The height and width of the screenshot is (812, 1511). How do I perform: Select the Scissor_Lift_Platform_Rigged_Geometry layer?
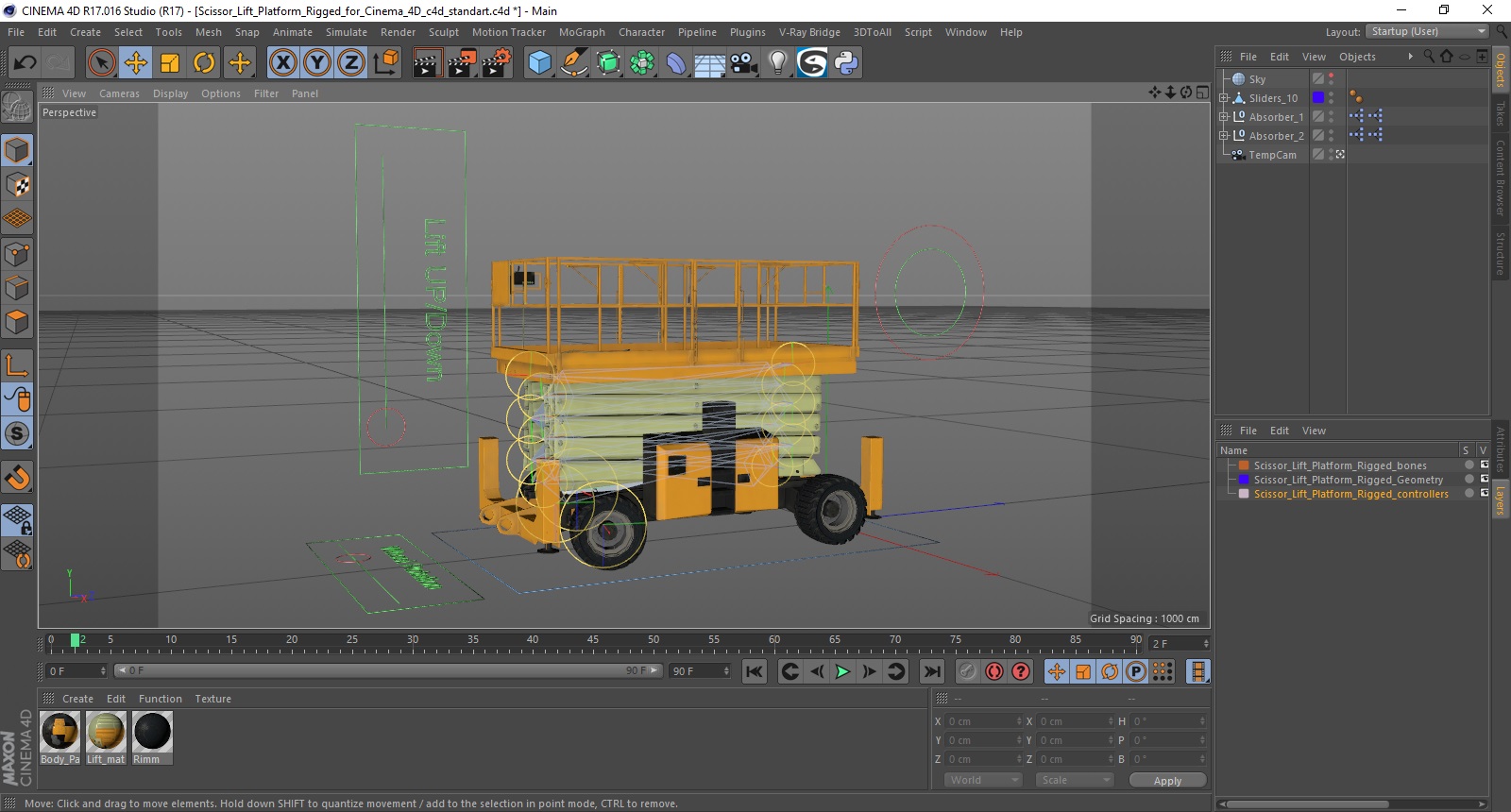tap(1348, 480)
